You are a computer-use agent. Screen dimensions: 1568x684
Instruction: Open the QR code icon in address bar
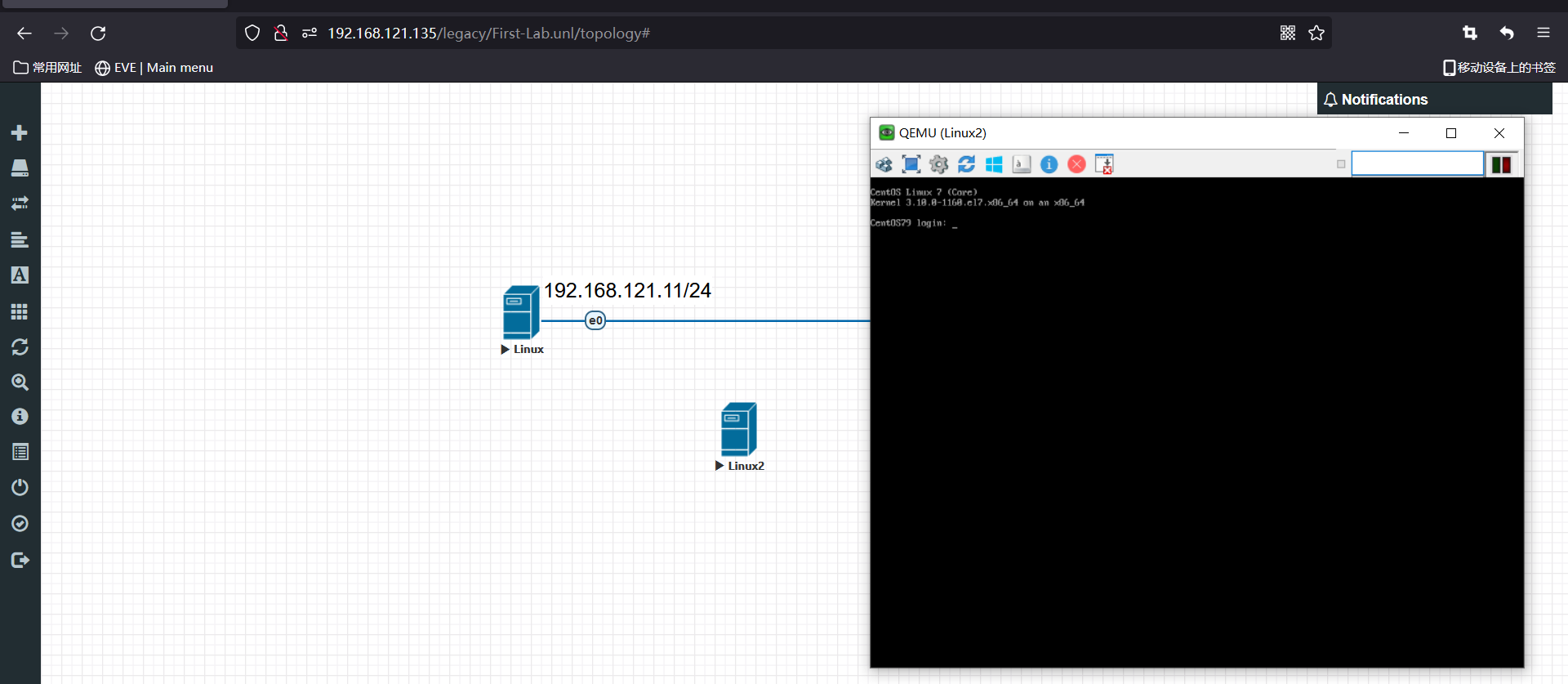[1288, 33]
